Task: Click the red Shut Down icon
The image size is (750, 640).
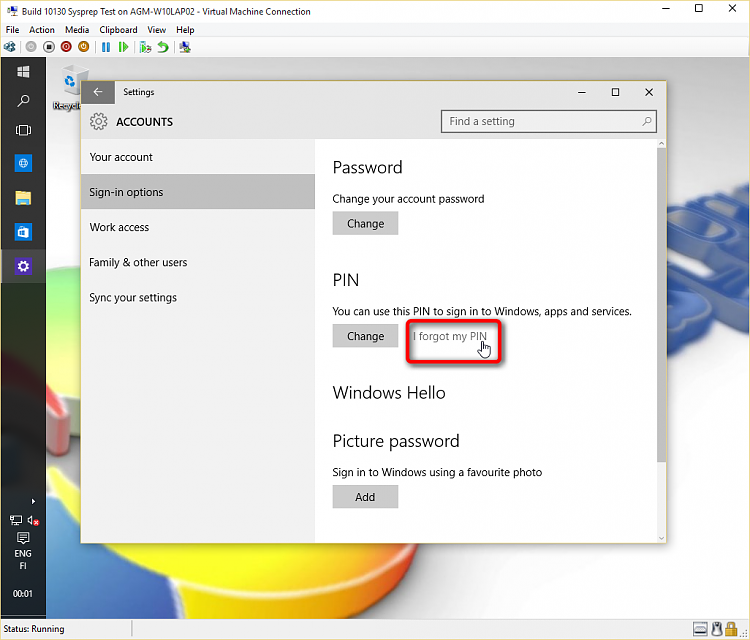Action: coord(66,47)
